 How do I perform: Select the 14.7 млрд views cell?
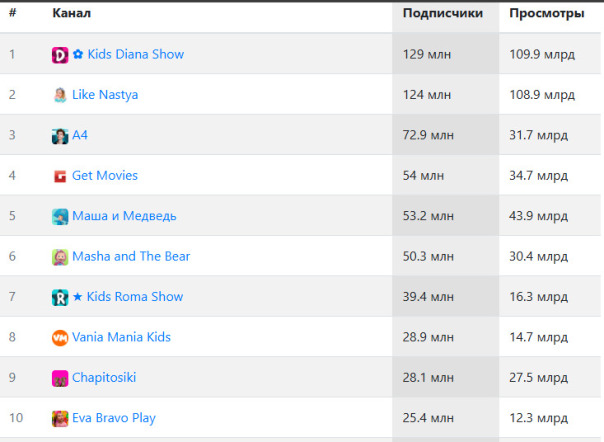[x=550, y=337]
